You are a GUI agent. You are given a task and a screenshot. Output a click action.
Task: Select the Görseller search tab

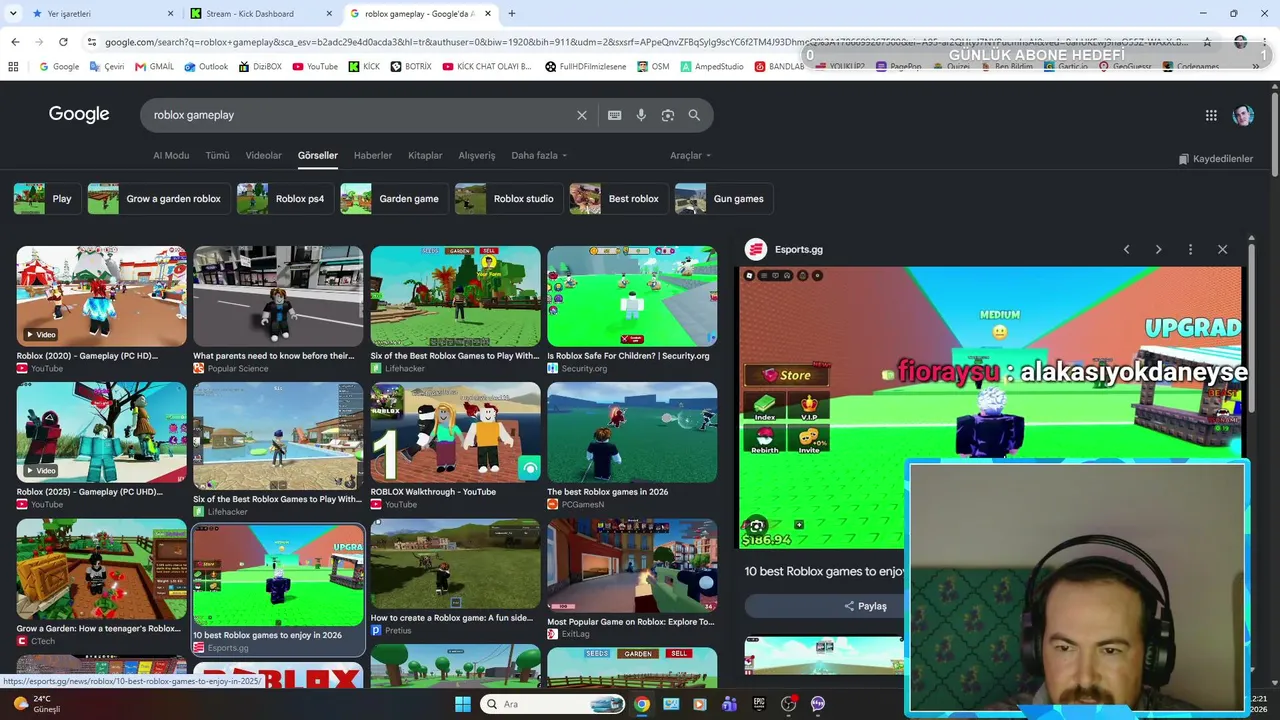click(x=318, y=156)
